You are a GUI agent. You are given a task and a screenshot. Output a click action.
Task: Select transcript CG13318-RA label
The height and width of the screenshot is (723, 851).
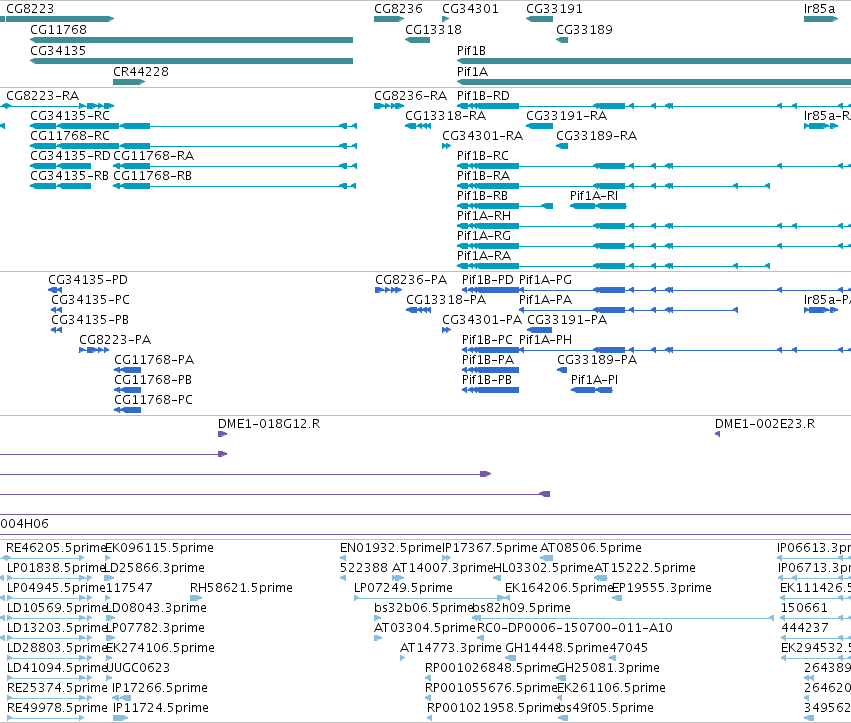click(446, 116)
